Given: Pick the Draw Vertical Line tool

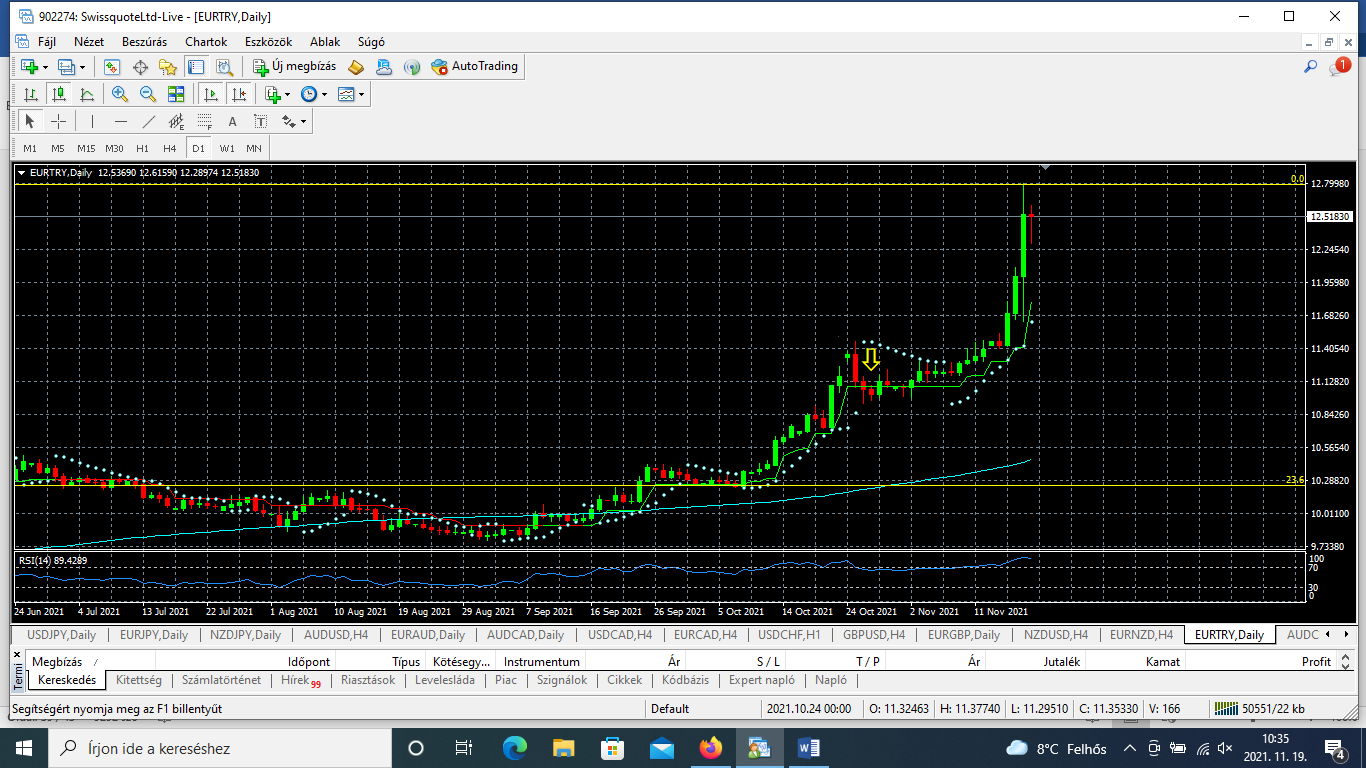Looking at the screenshot, I should [92, 121].
